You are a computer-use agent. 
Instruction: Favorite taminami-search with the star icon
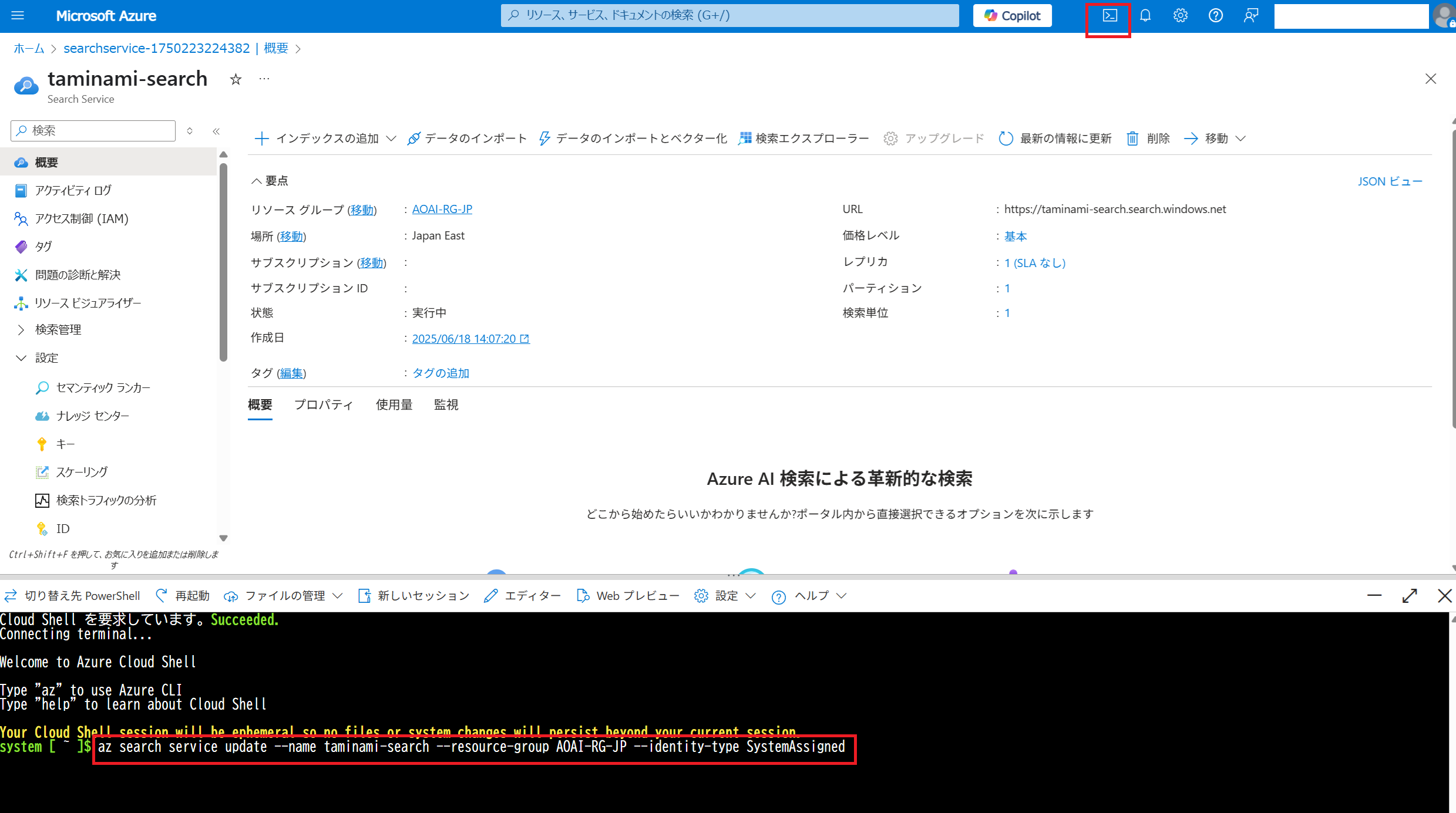(x=236, y=79)
